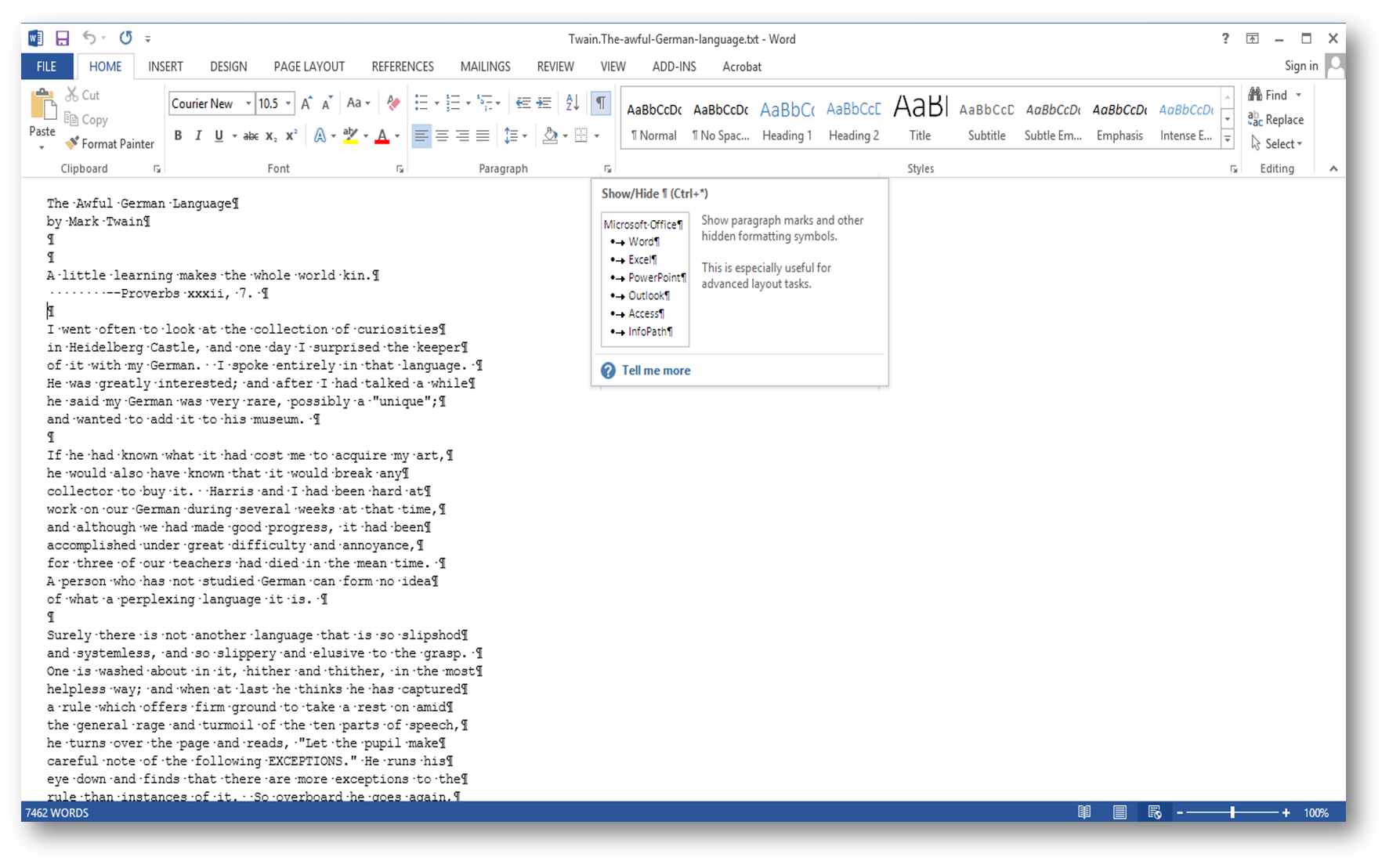Apply italic formatting
This screenshot has height=868, width=1389.
198,135
